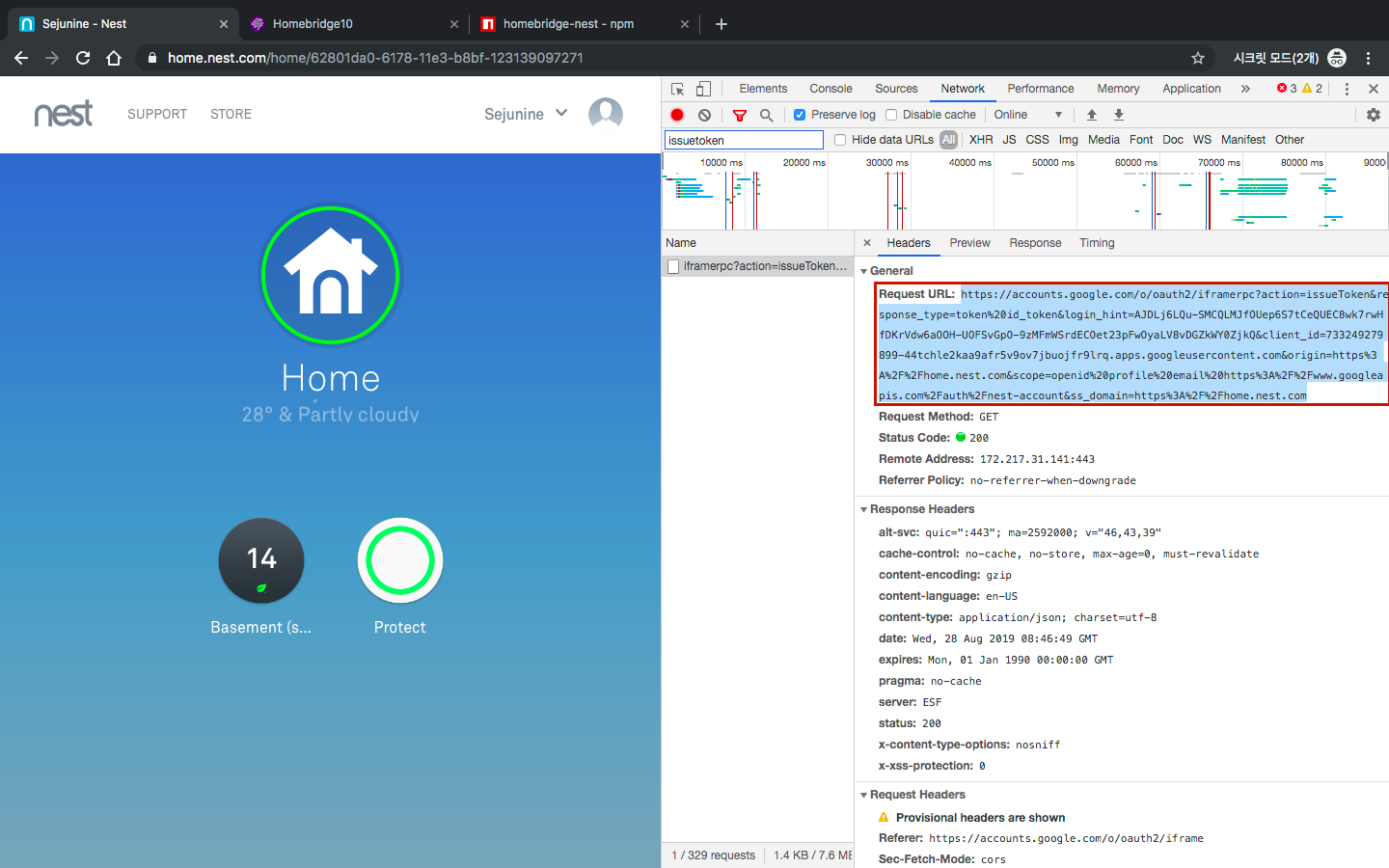Reload the Nest page
This screenshot has height=868, width=1389.
point(83,58)
